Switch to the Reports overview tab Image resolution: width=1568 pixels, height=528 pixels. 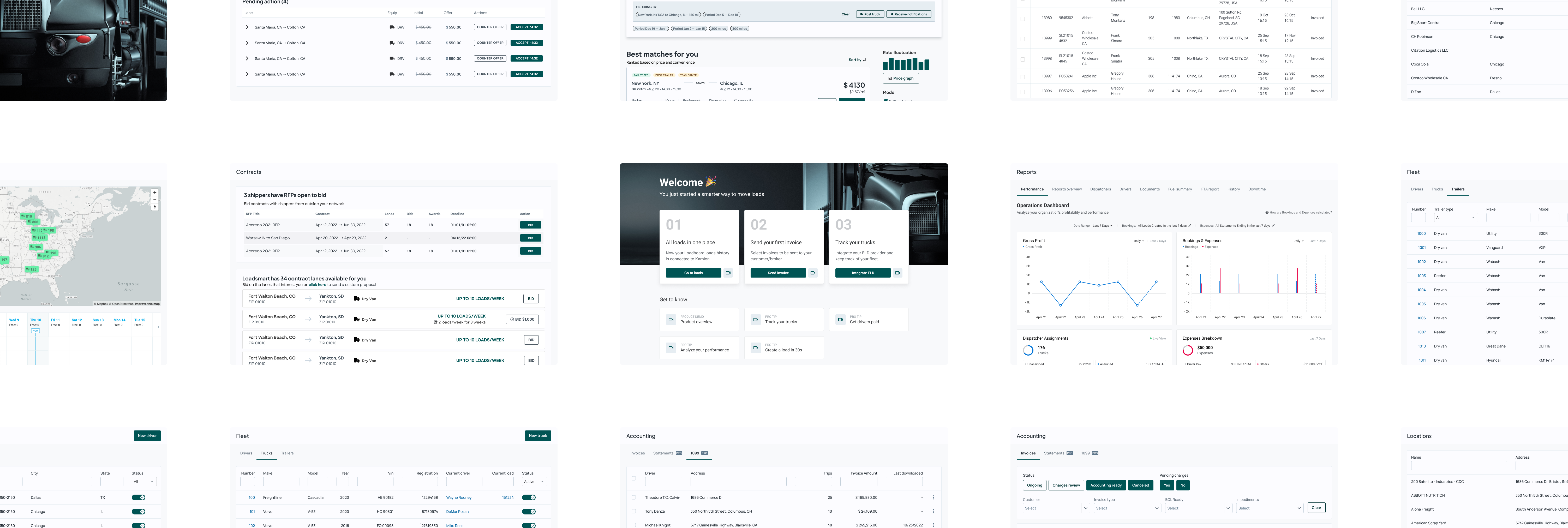click(x=1067, y=189)
